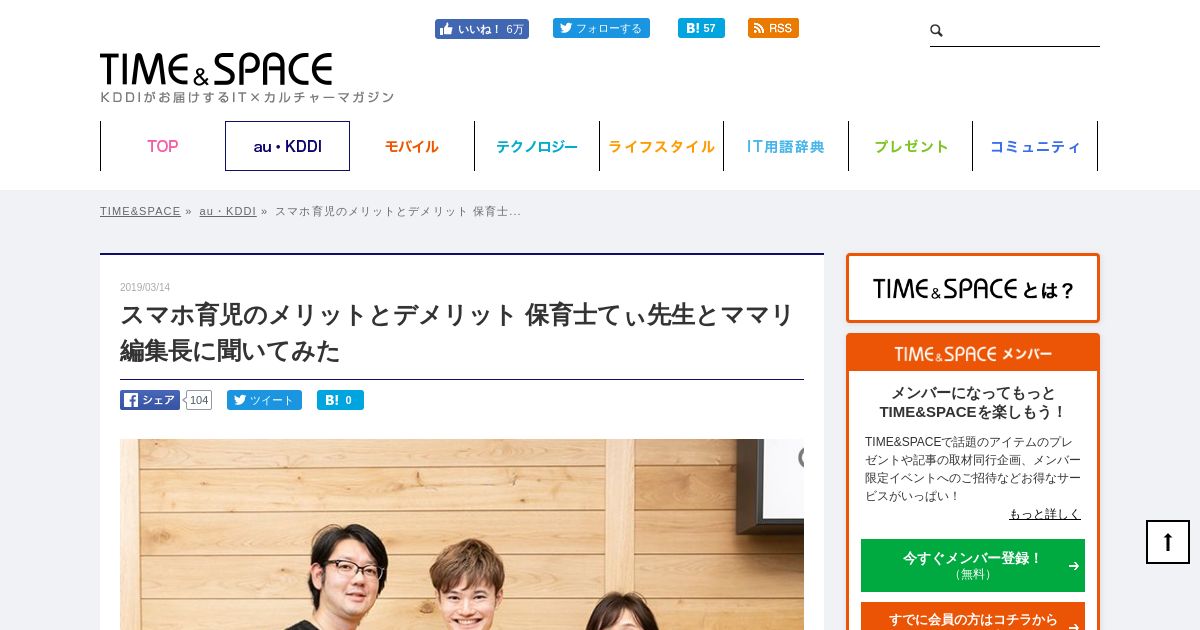This screenshot has width=1200, height=630.
Task: Open the orange RSS feed button
Action: click(773, 28)
